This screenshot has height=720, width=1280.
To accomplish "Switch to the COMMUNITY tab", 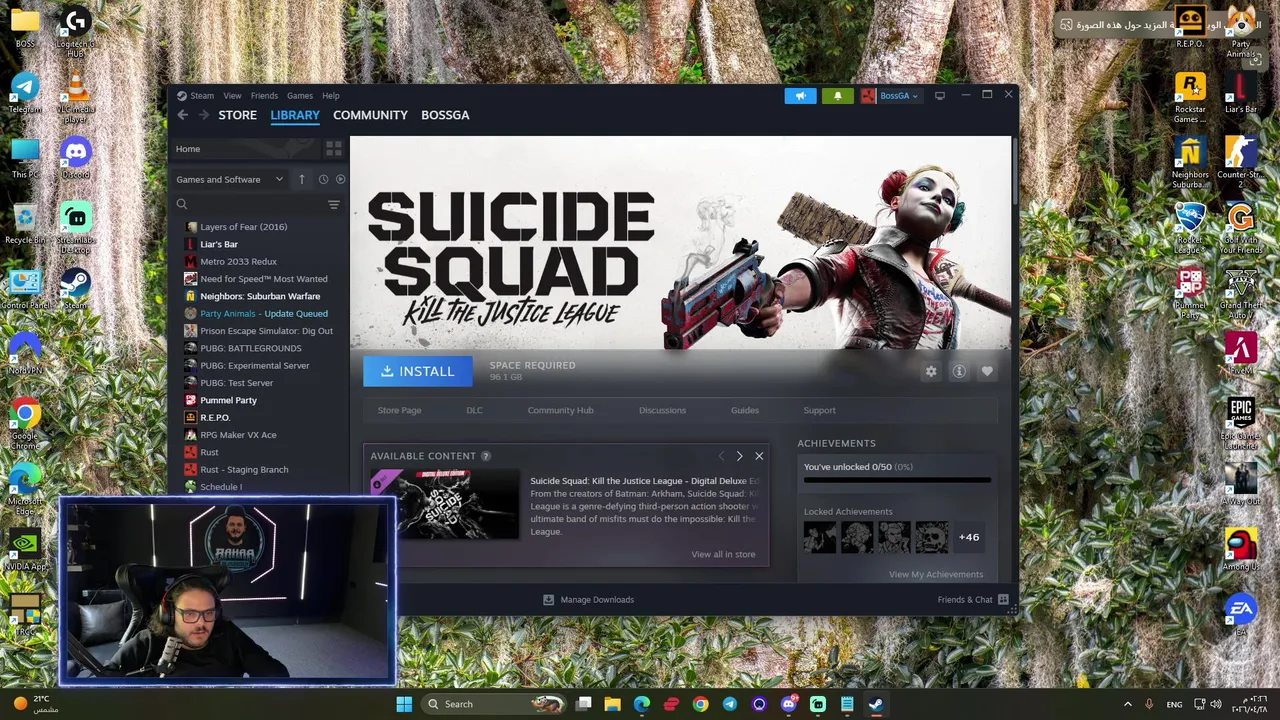I will coord(370,115).
